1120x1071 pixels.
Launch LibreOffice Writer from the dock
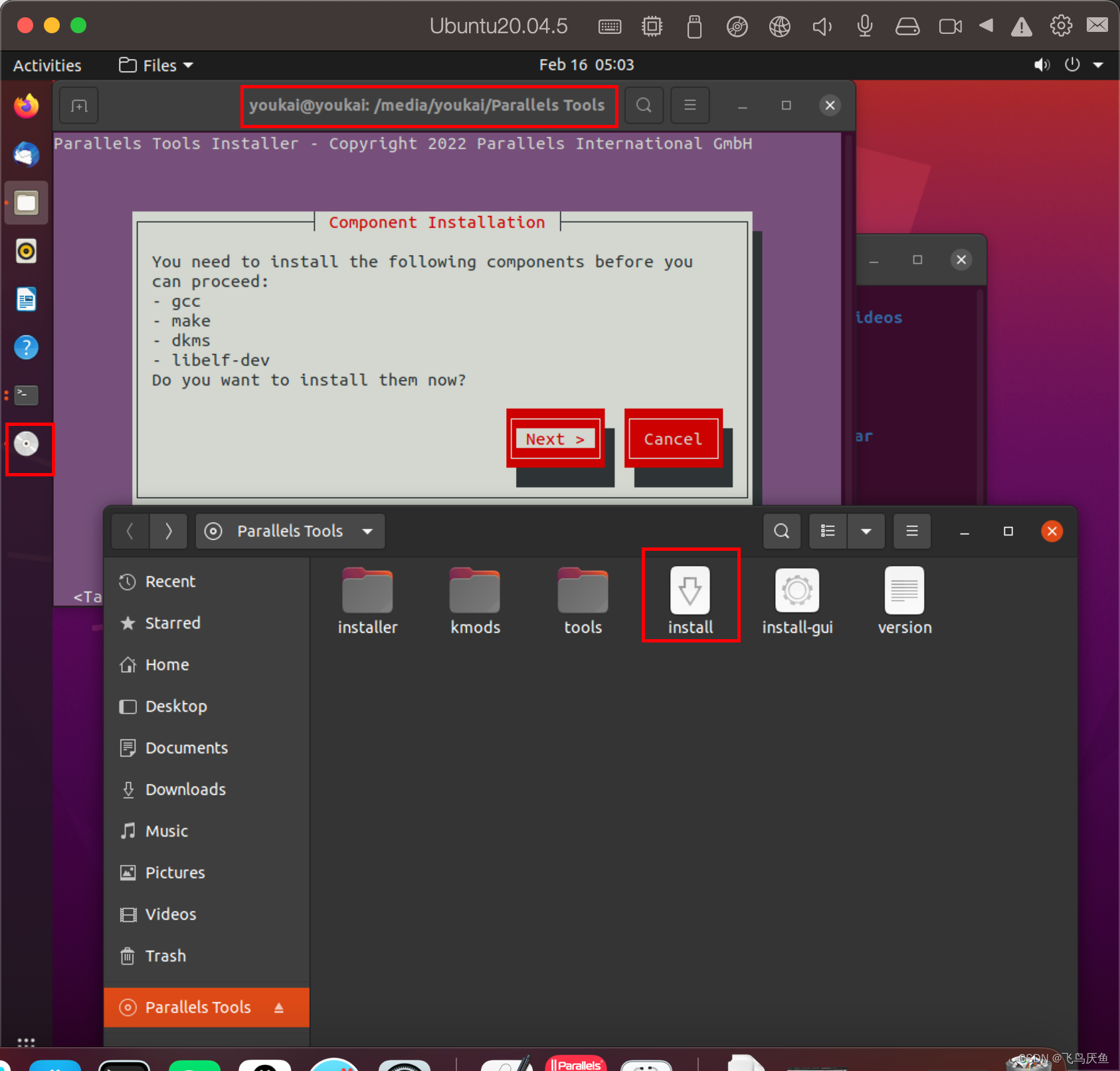click(x=27, y=300)
